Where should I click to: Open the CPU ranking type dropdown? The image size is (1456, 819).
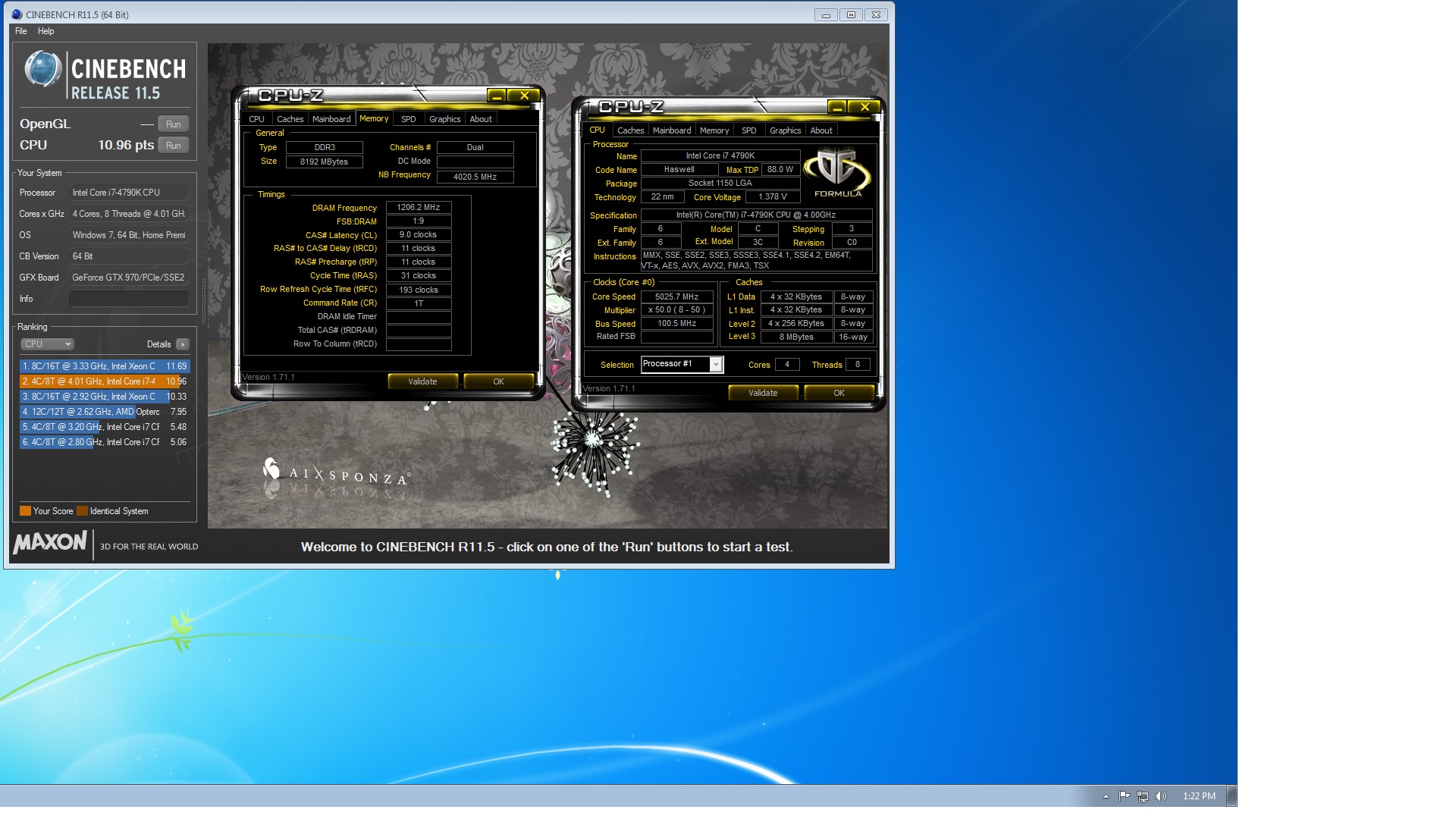[47, 344]
